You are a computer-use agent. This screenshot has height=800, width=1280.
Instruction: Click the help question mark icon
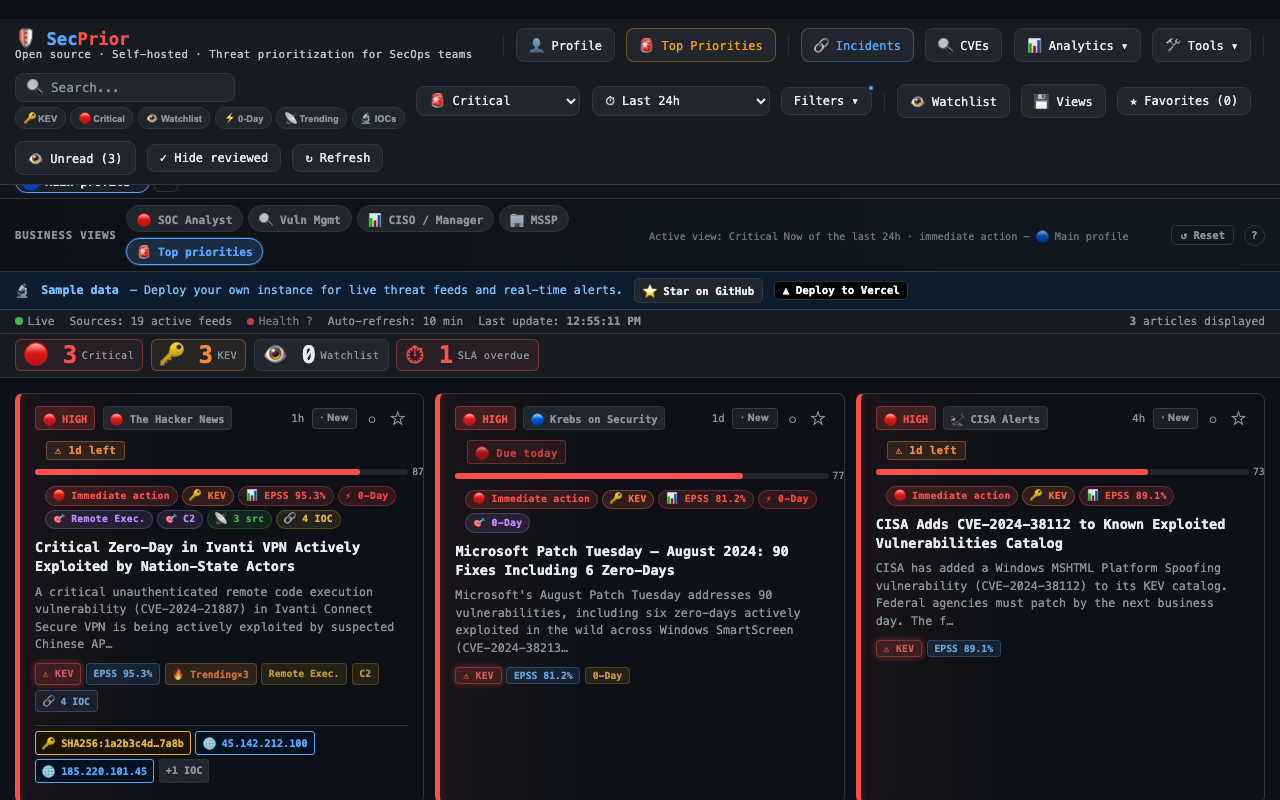(1254, 235)
